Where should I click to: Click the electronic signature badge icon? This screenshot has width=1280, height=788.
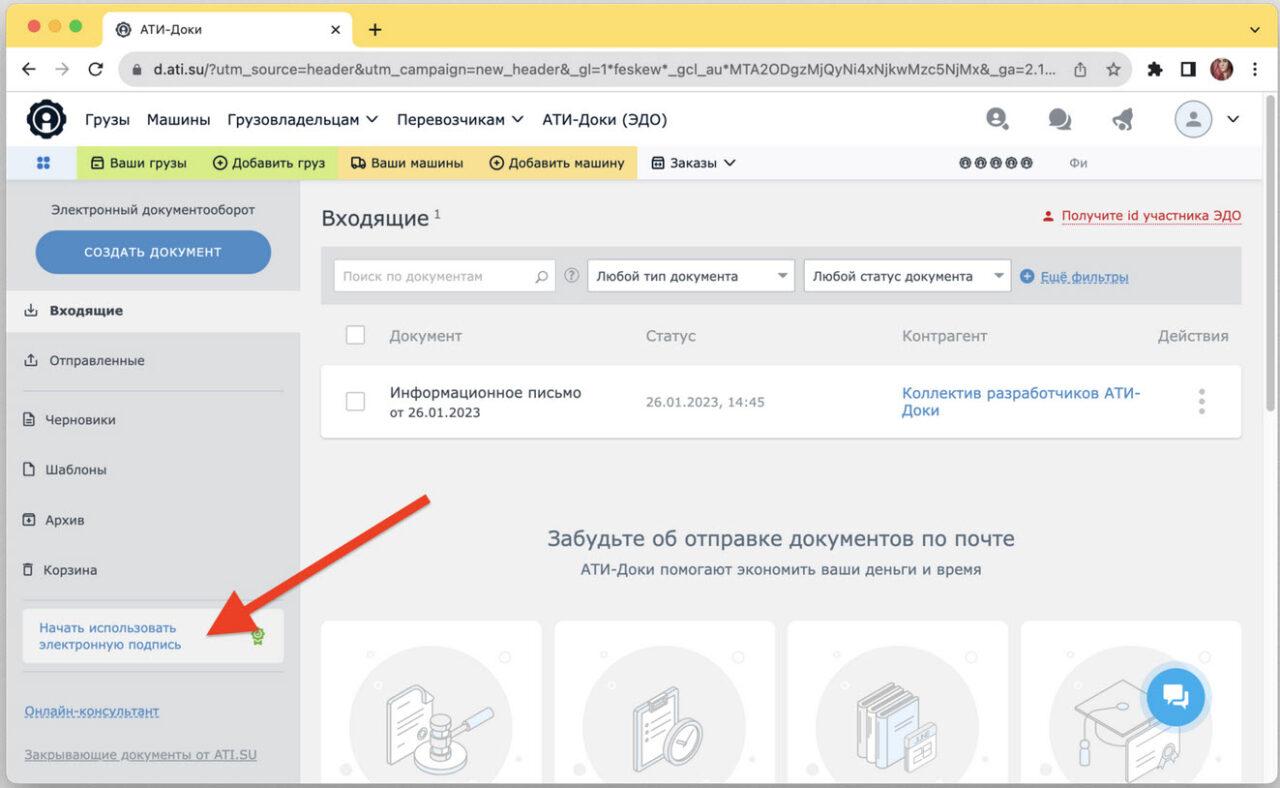pos(258,636)
